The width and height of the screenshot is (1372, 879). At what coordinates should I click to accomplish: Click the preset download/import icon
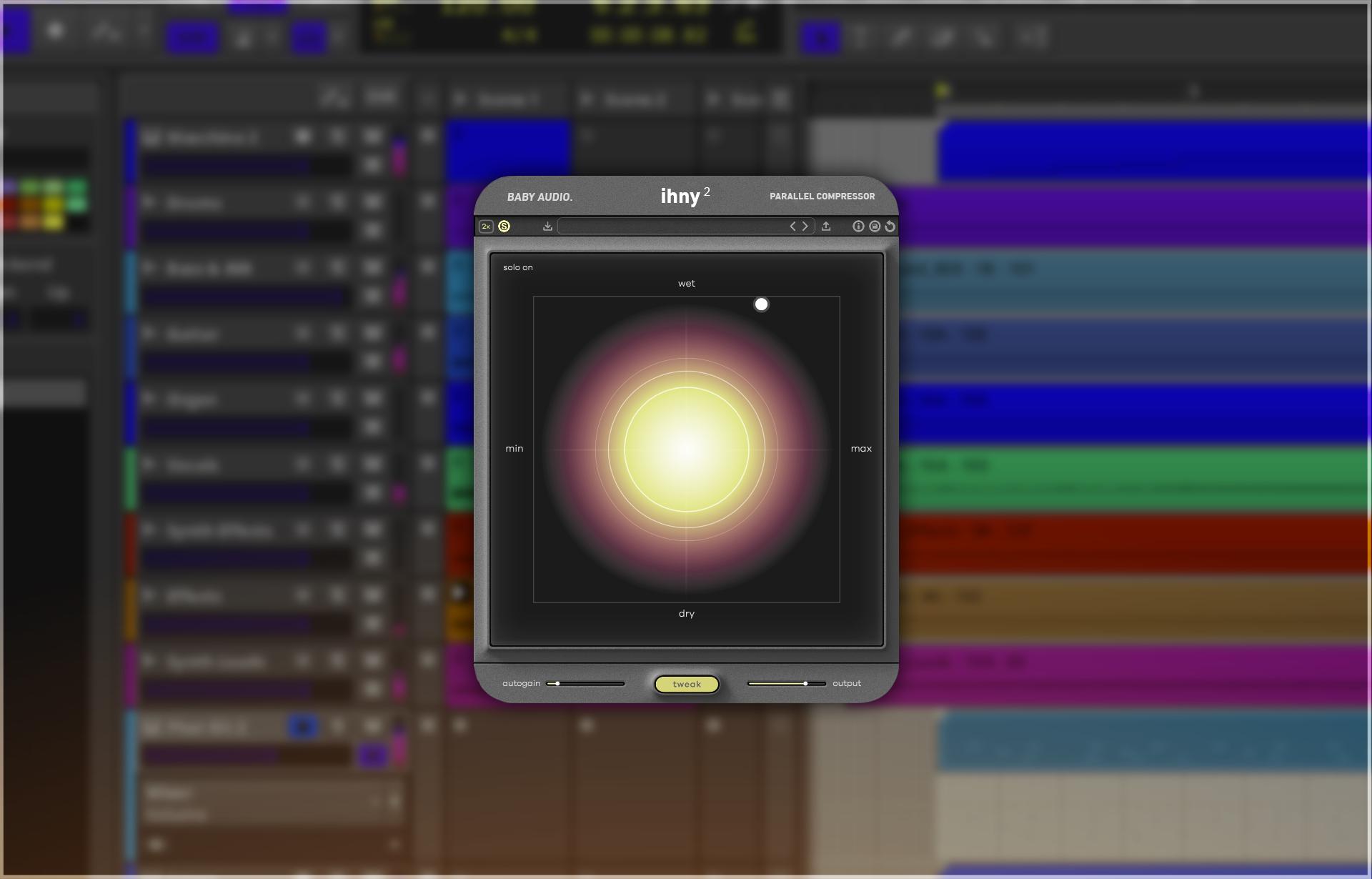[547, 227]
